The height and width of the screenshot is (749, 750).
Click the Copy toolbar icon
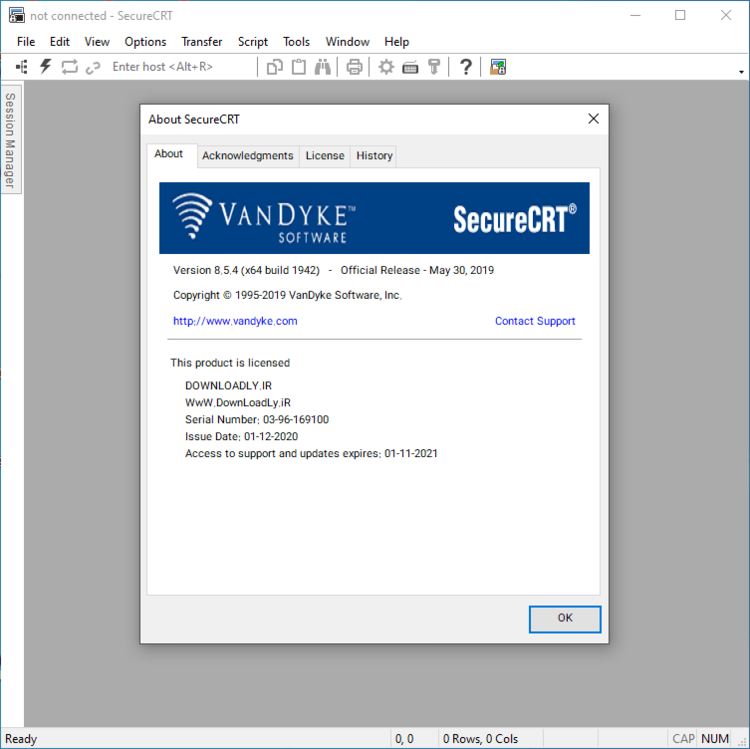(275, 67)
